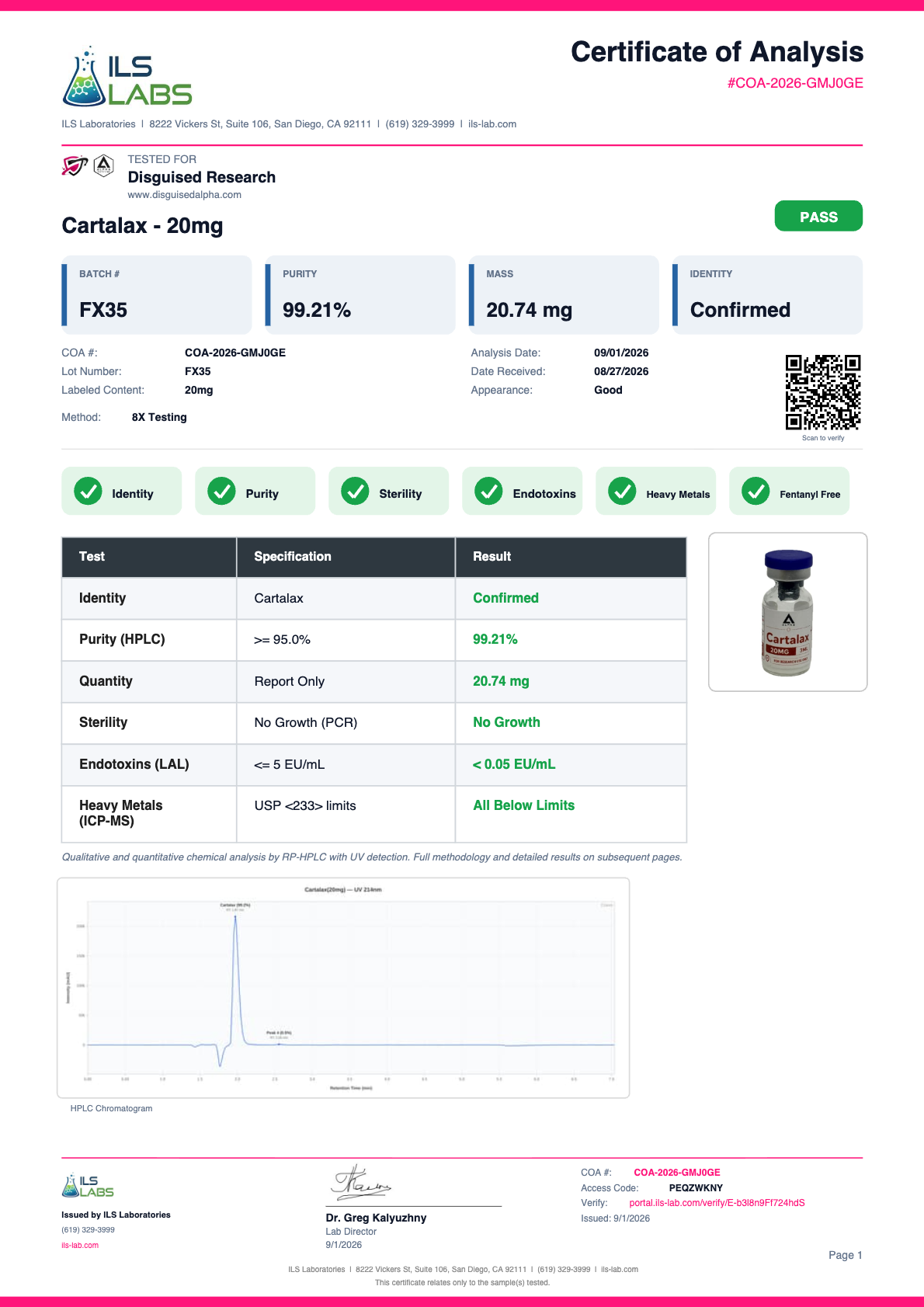Click the Alpha hexagon badge icon

(103, 165)
